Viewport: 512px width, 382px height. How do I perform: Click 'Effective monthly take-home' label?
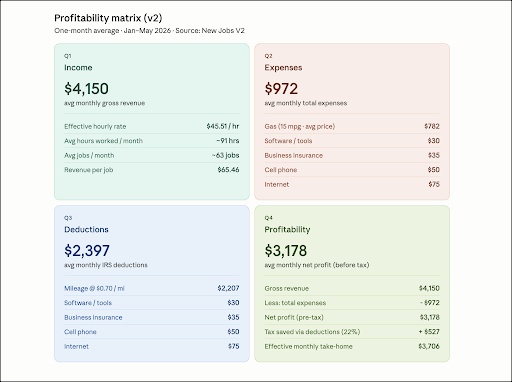pos(309,346)
